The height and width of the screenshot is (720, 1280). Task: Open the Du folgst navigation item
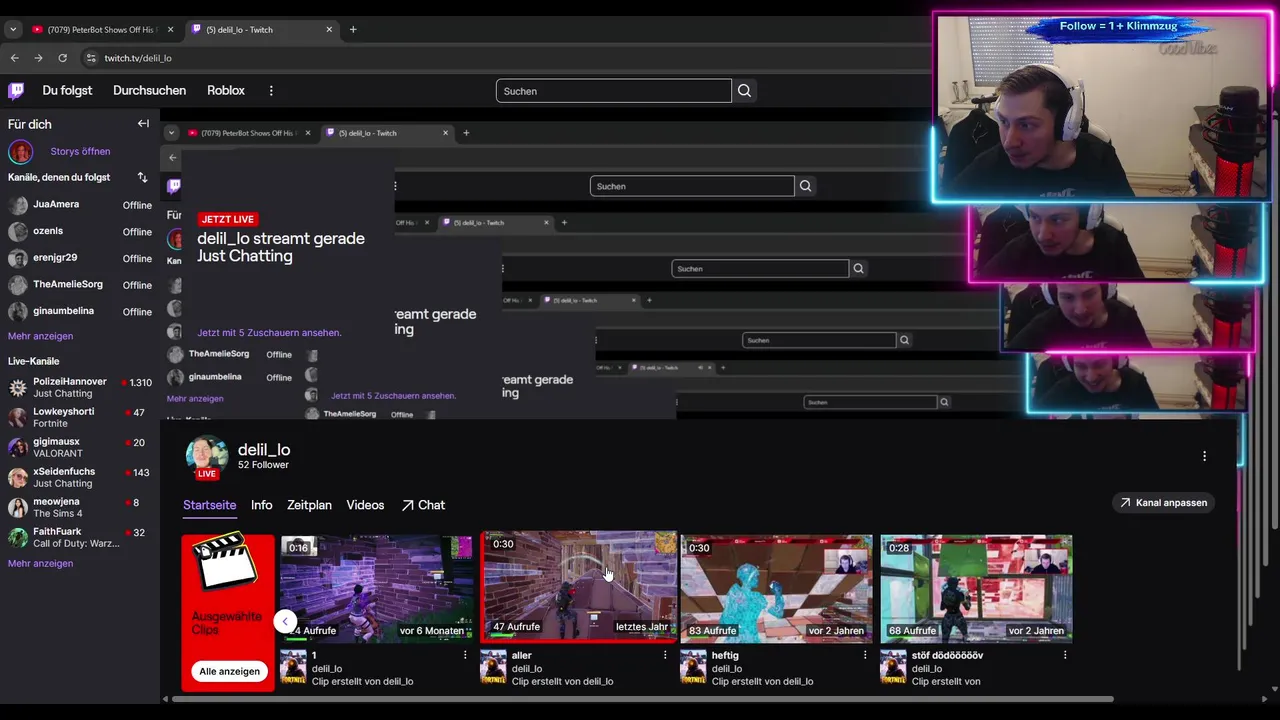pyautogui.click(x=67, y=91)
